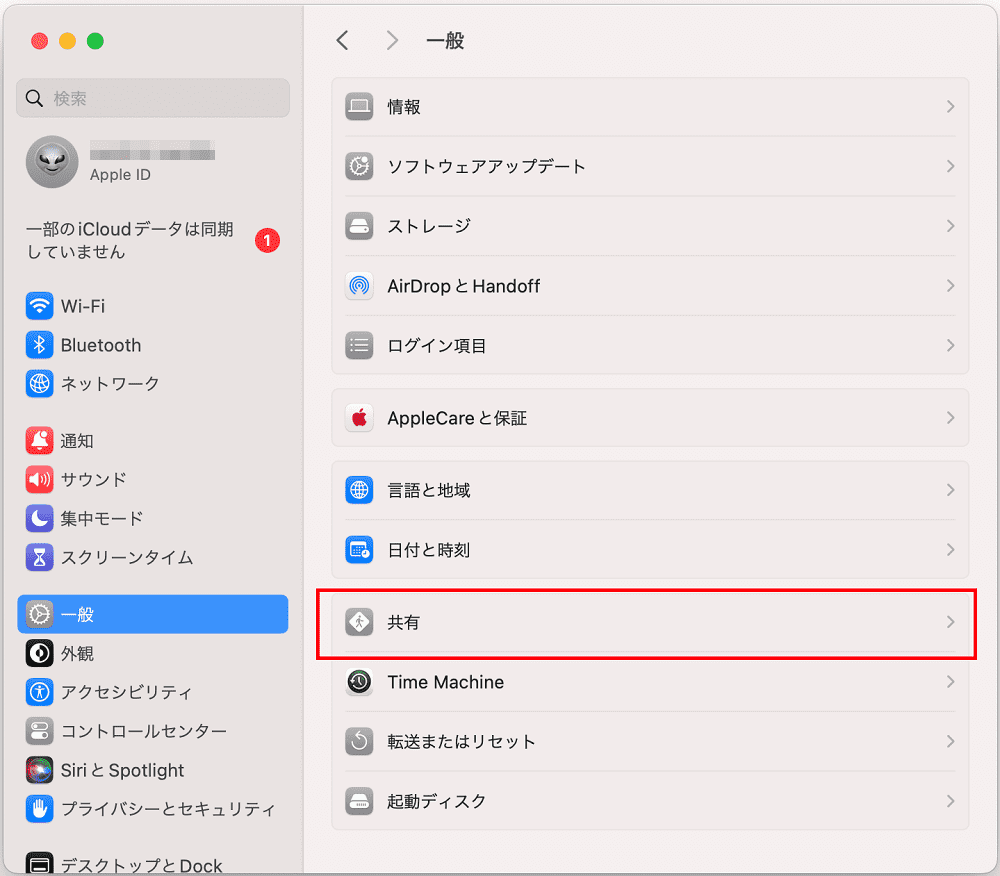Click the 日付と時刻 calendar icon
Screen dimensions: 1000x876
(x=359, y=550)
